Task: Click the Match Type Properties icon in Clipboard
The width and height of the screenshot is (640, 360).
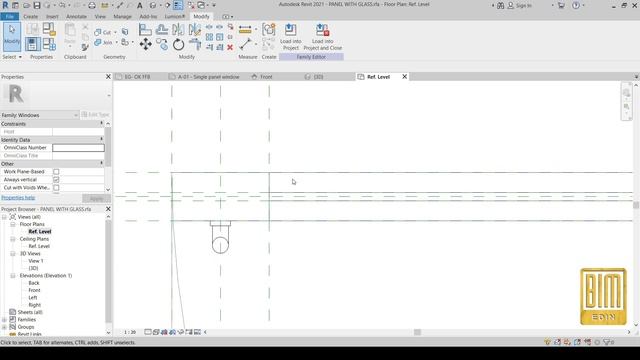Action: tap(85, 47)
